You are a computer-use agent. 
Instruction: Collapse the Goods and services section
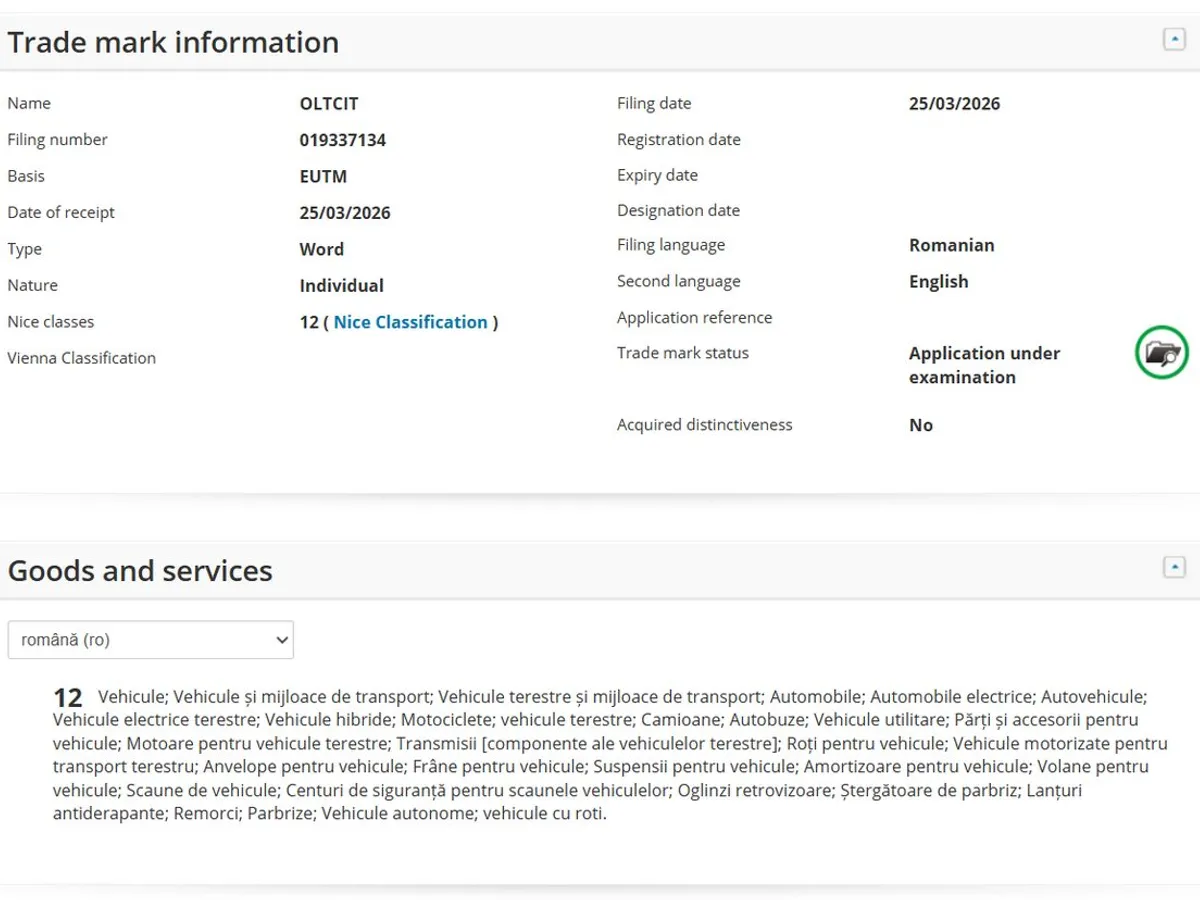[x=1174, y=567]
